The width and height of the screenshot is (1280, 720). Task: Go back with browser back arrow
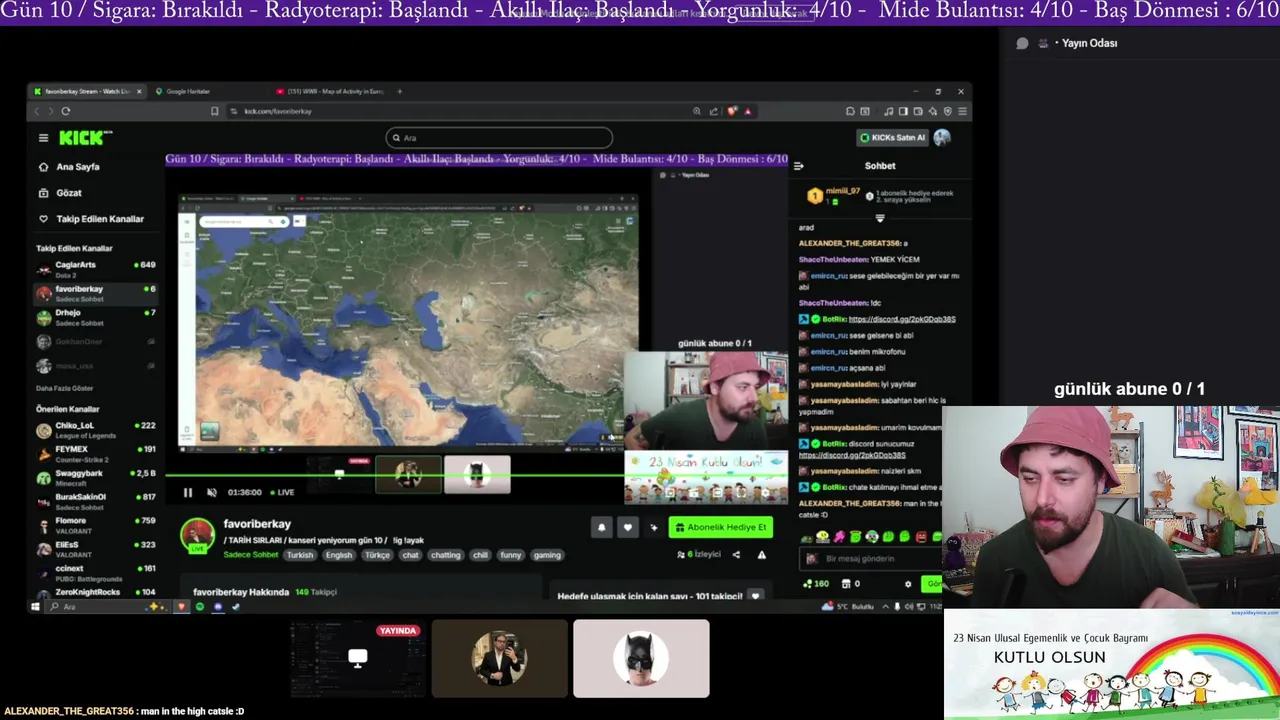37,111
